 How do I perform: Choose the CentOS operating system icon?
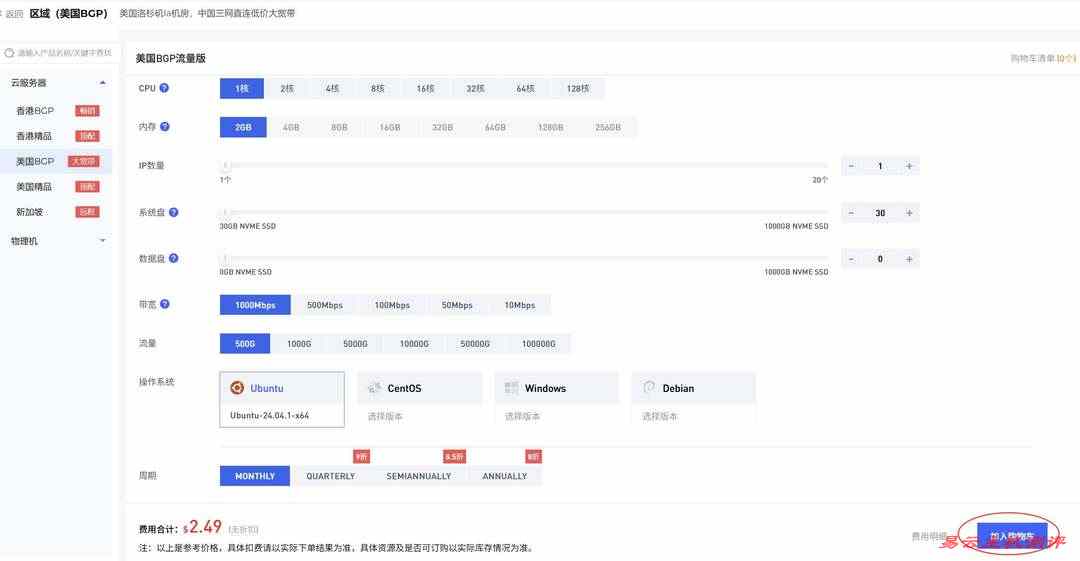click(x=375, y=388)
